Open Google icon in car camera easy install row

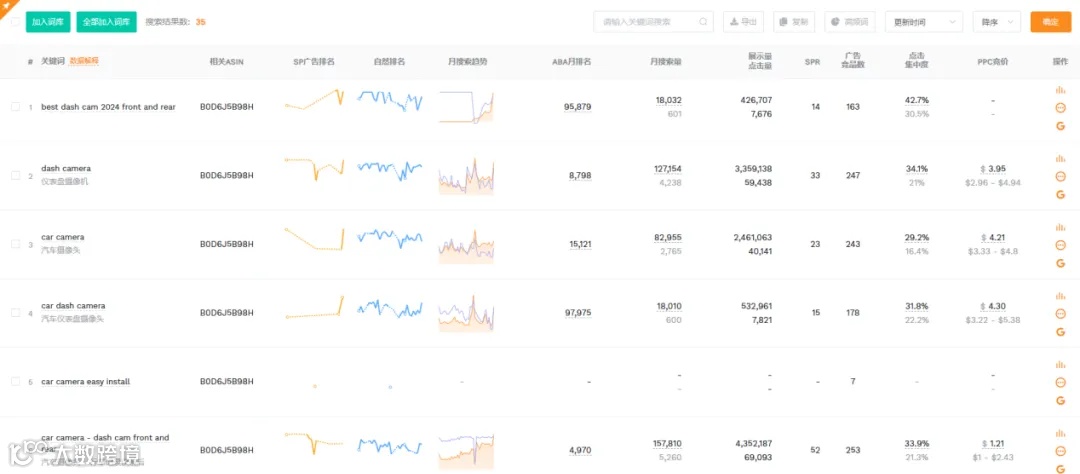(1060, 400)
